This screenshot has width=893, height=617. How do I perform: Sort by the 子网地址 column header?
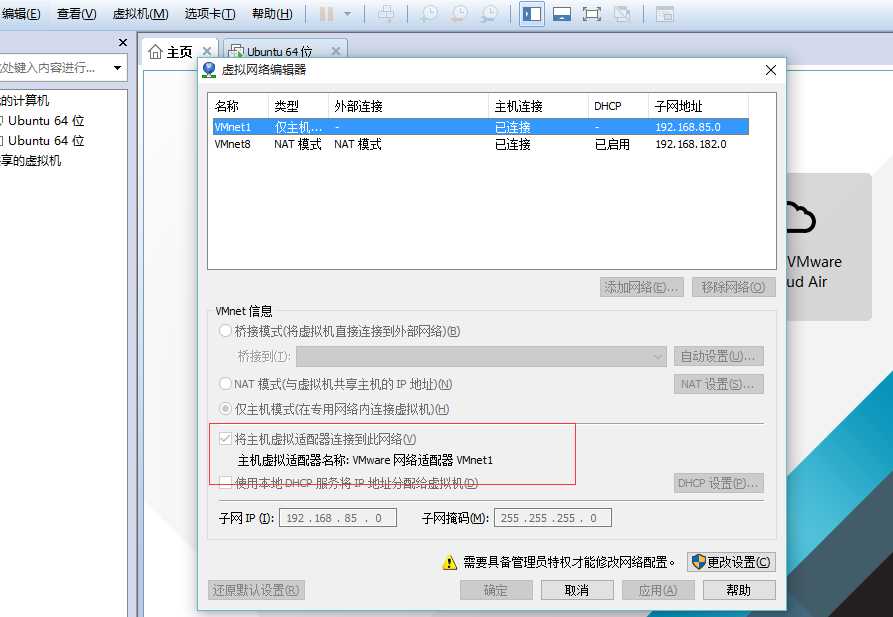[698, 106]
